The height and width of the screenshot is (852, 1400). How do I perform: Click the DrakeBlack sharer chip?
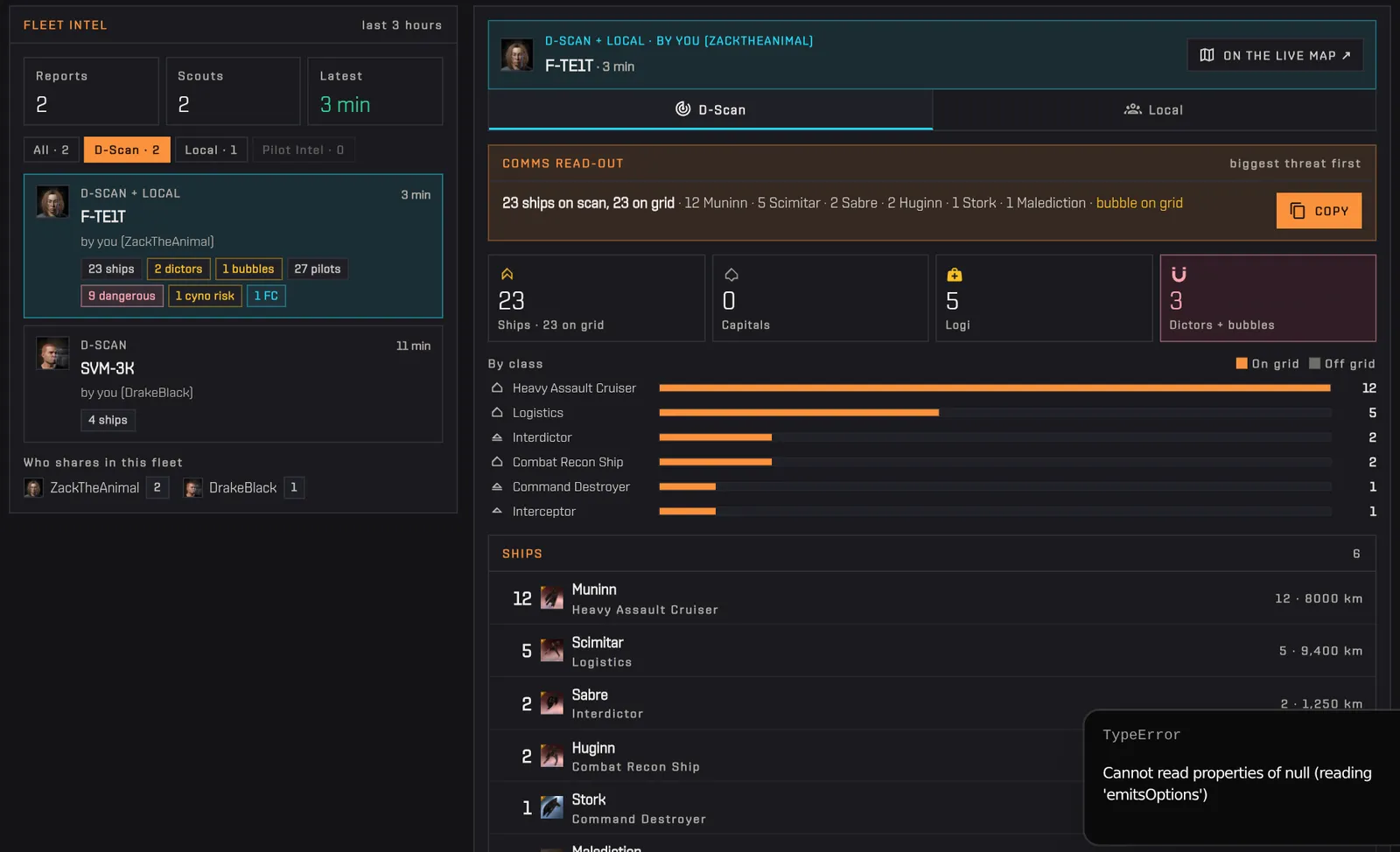tap(243, 488)
